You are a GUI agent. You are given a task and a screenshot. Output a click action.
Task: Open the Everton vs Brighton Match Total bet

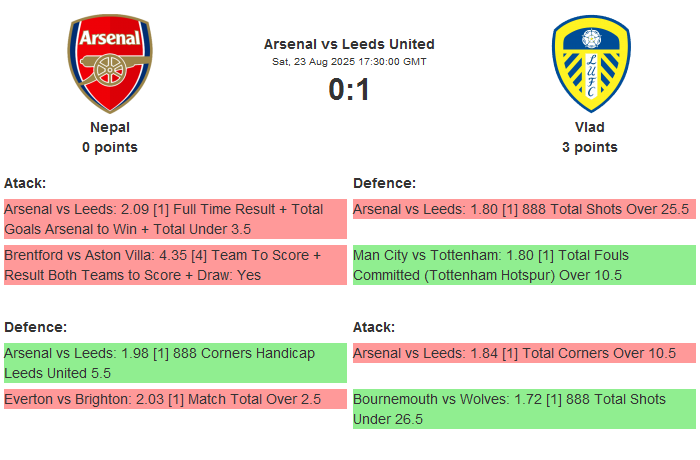(x=174, y=399)
